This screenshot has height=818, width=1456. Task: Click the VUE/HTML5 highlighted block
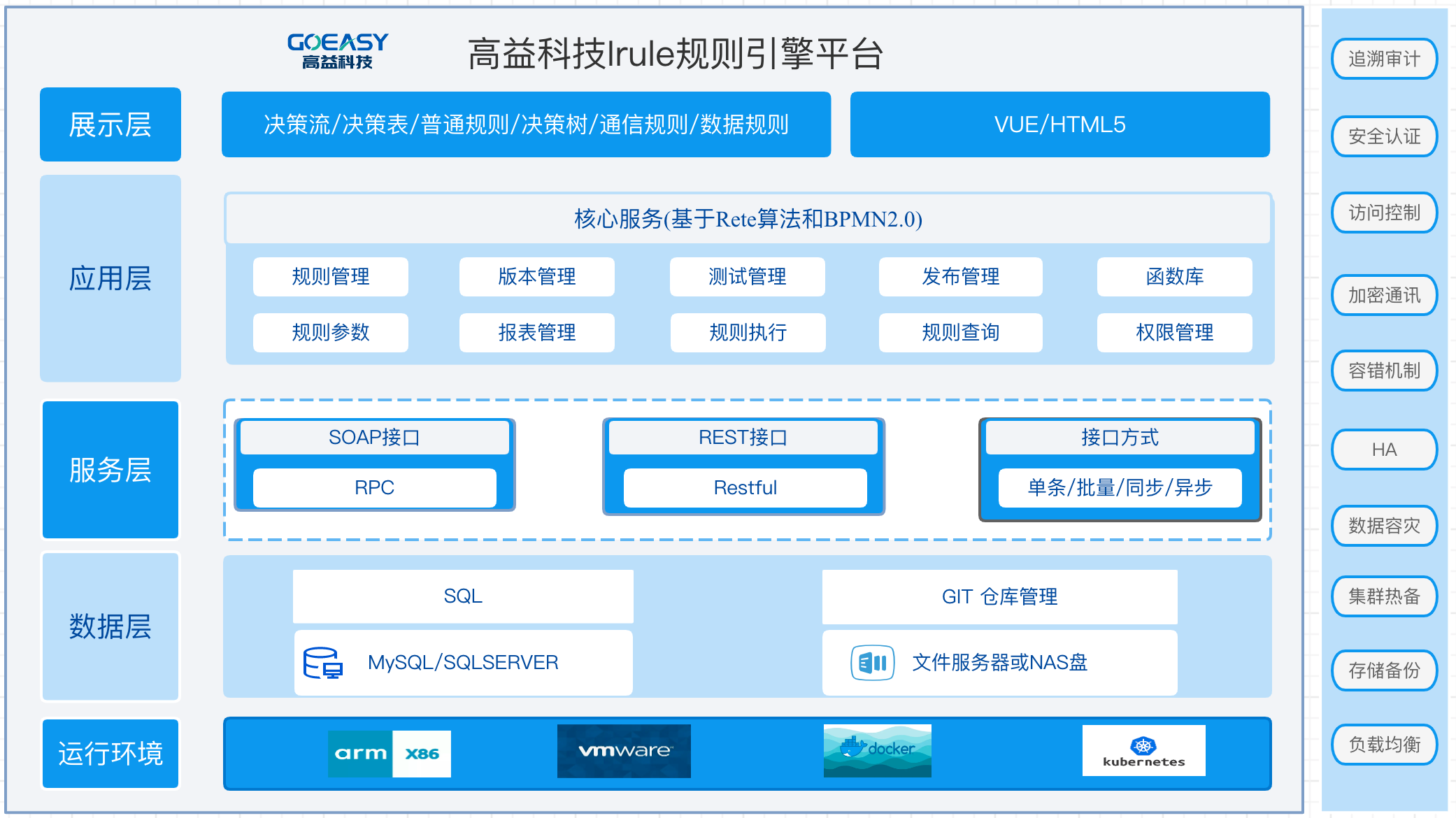(1059, 124)
